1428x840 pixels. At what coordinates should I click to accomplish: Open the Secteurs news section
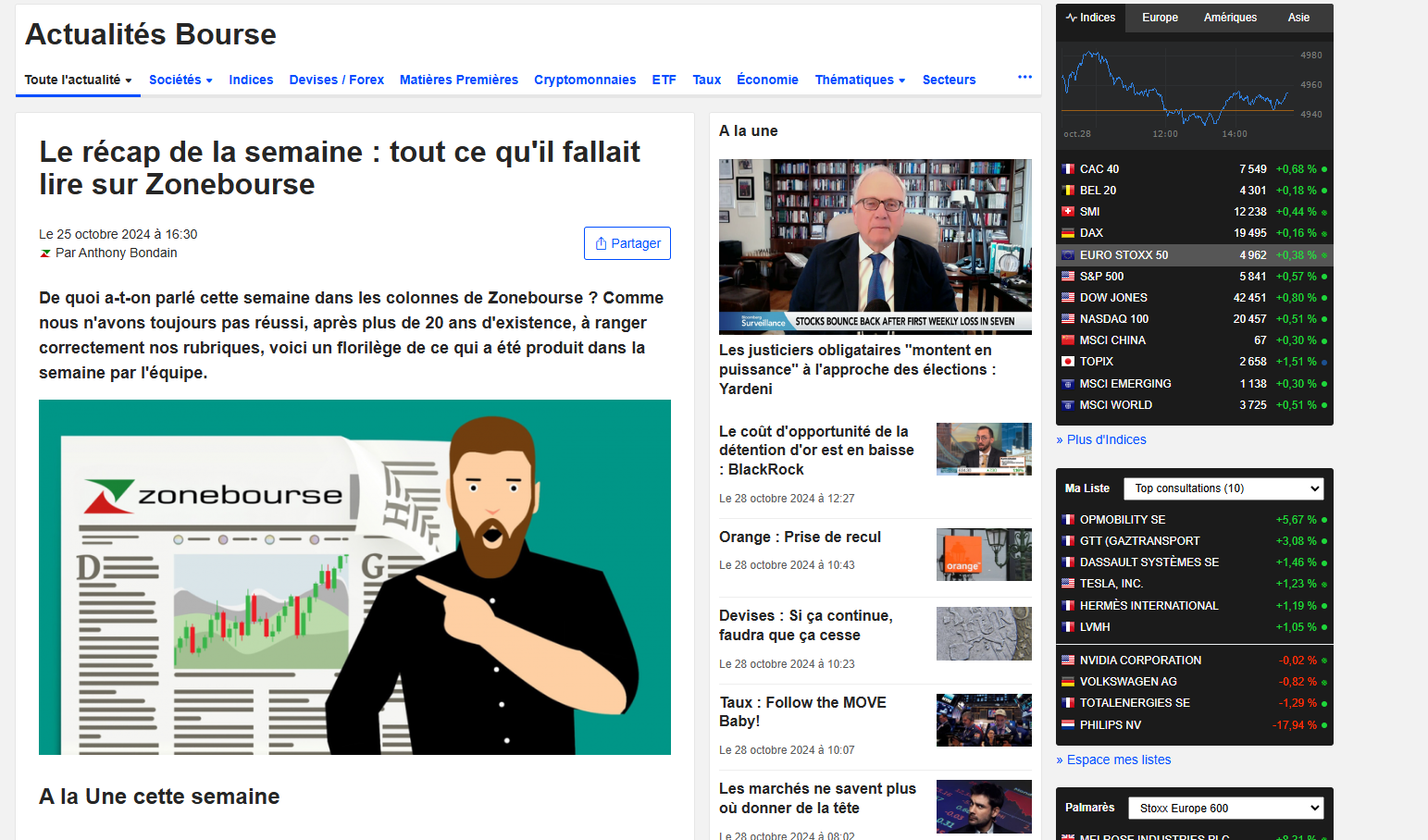tap(949, 80)
